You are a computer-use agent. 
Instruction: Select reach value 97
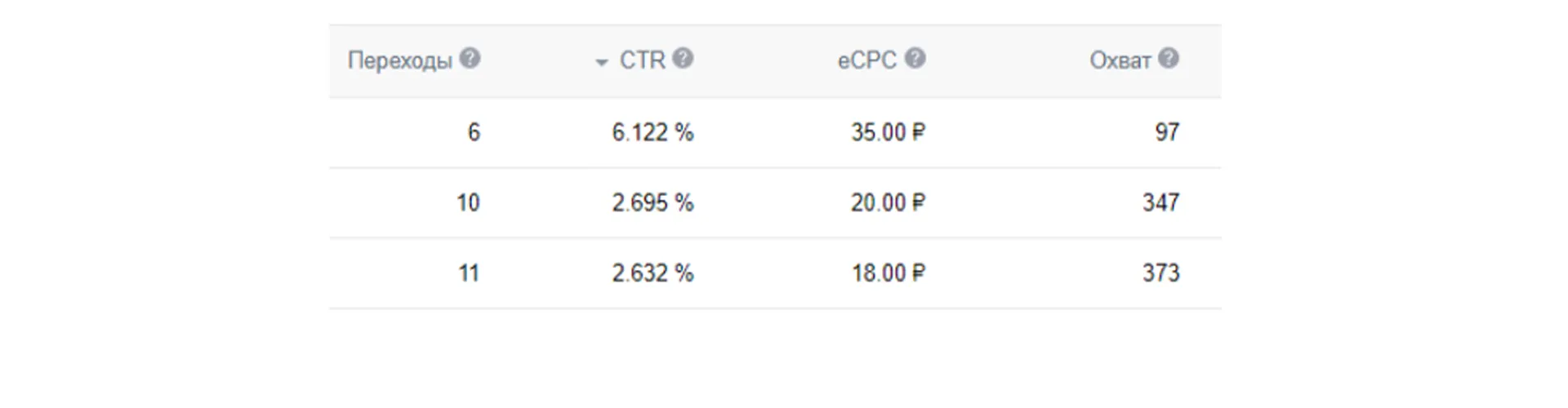(x=1167, y=132)
